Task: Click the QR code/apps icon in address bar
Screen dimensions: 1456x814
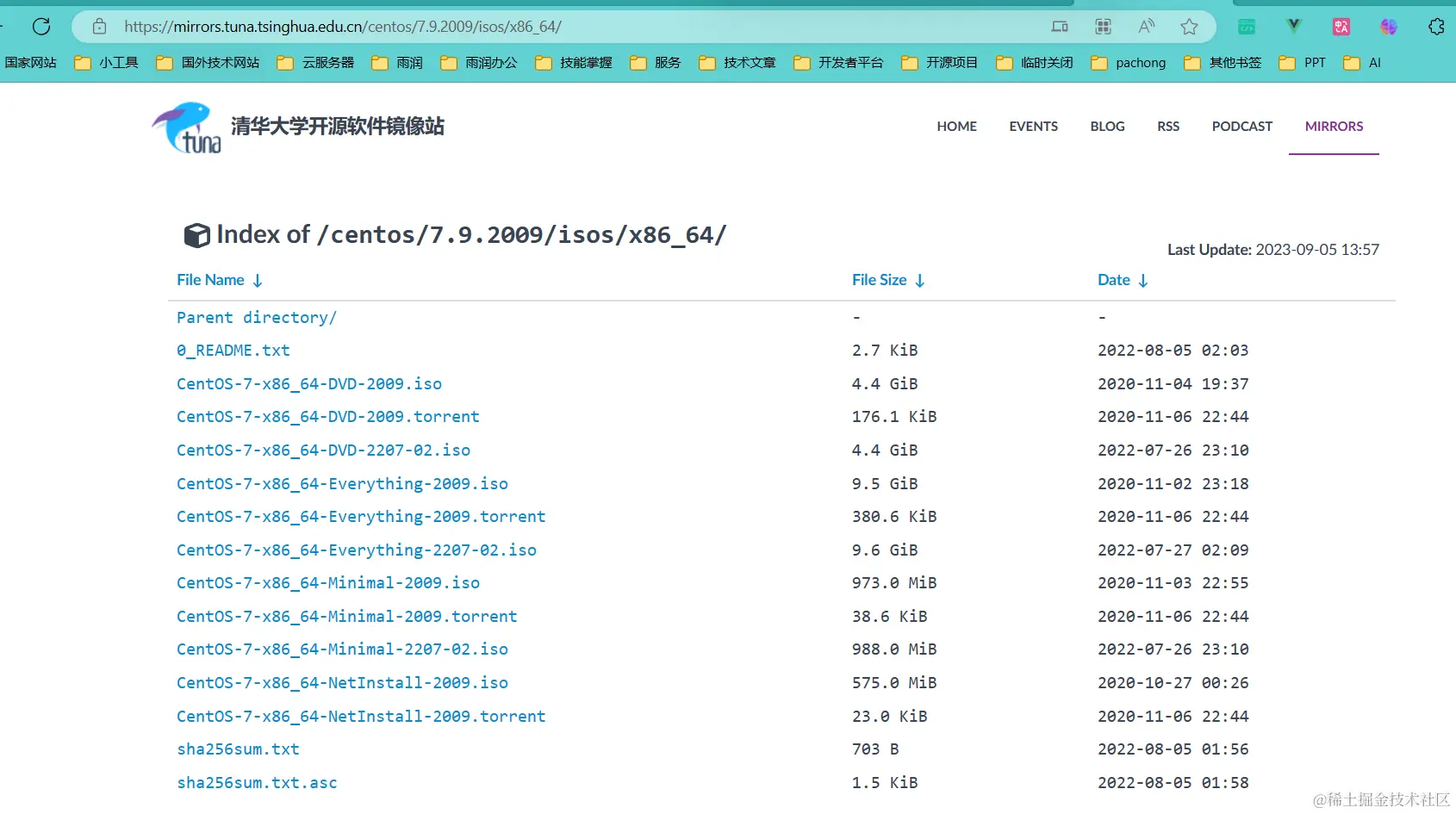Action: coord(1103,27)
